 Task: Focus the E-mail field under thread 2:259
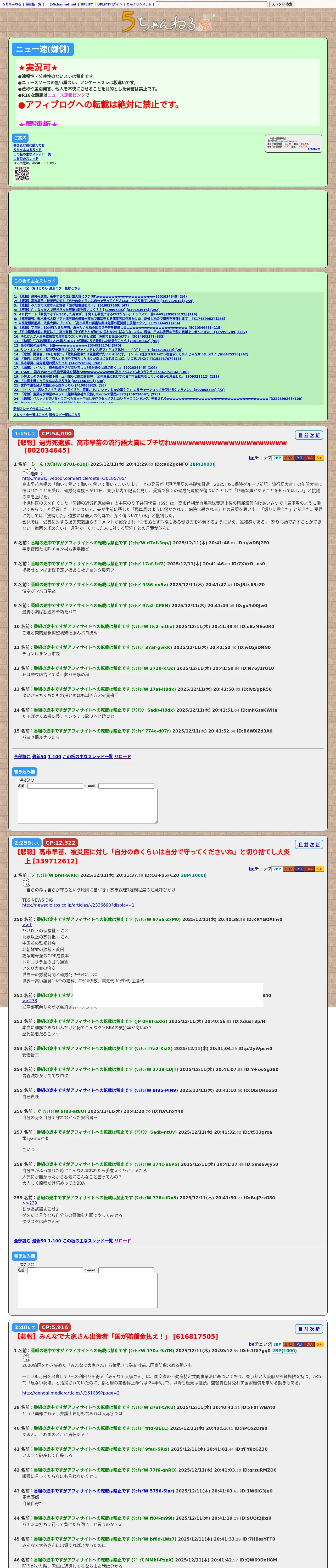(126, 1270)
